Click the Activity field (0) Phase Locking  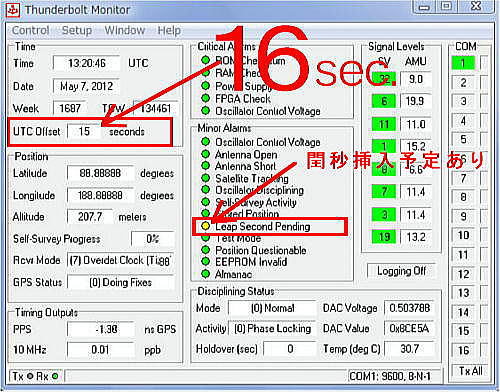(272, 328)
